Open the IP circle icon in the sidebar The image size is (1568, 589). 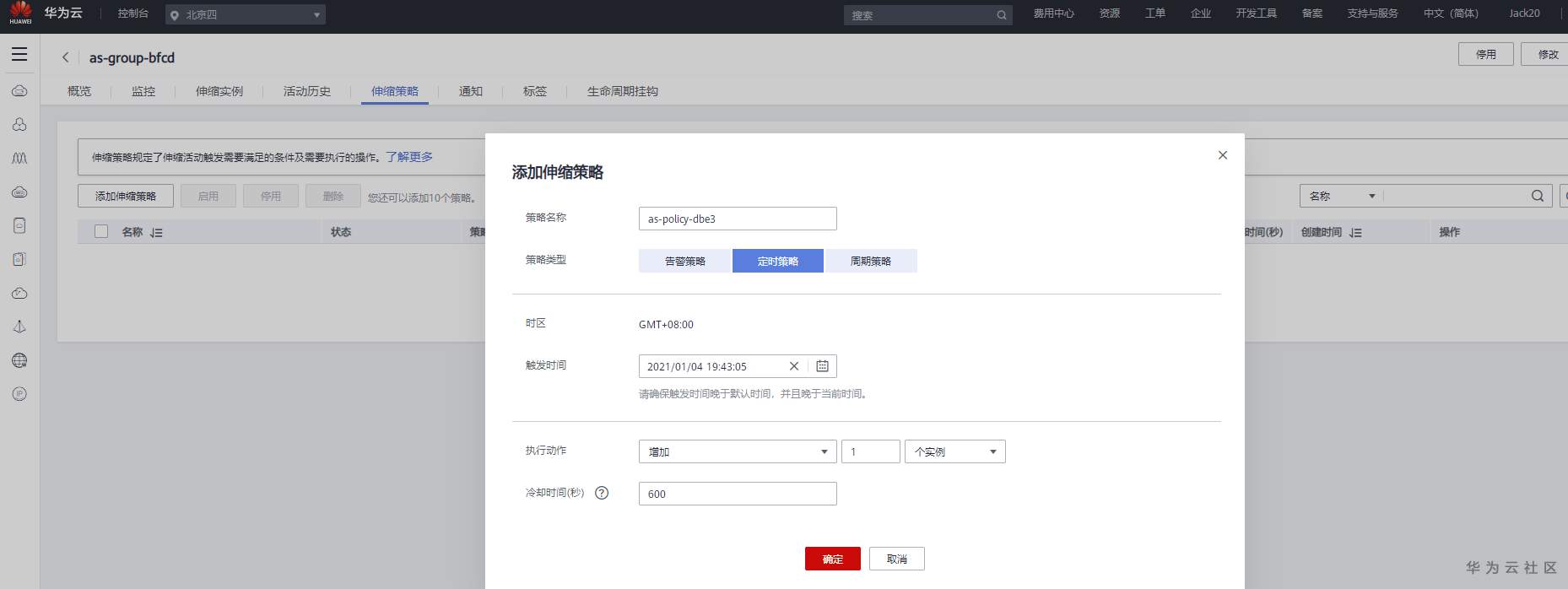point(19,394)
